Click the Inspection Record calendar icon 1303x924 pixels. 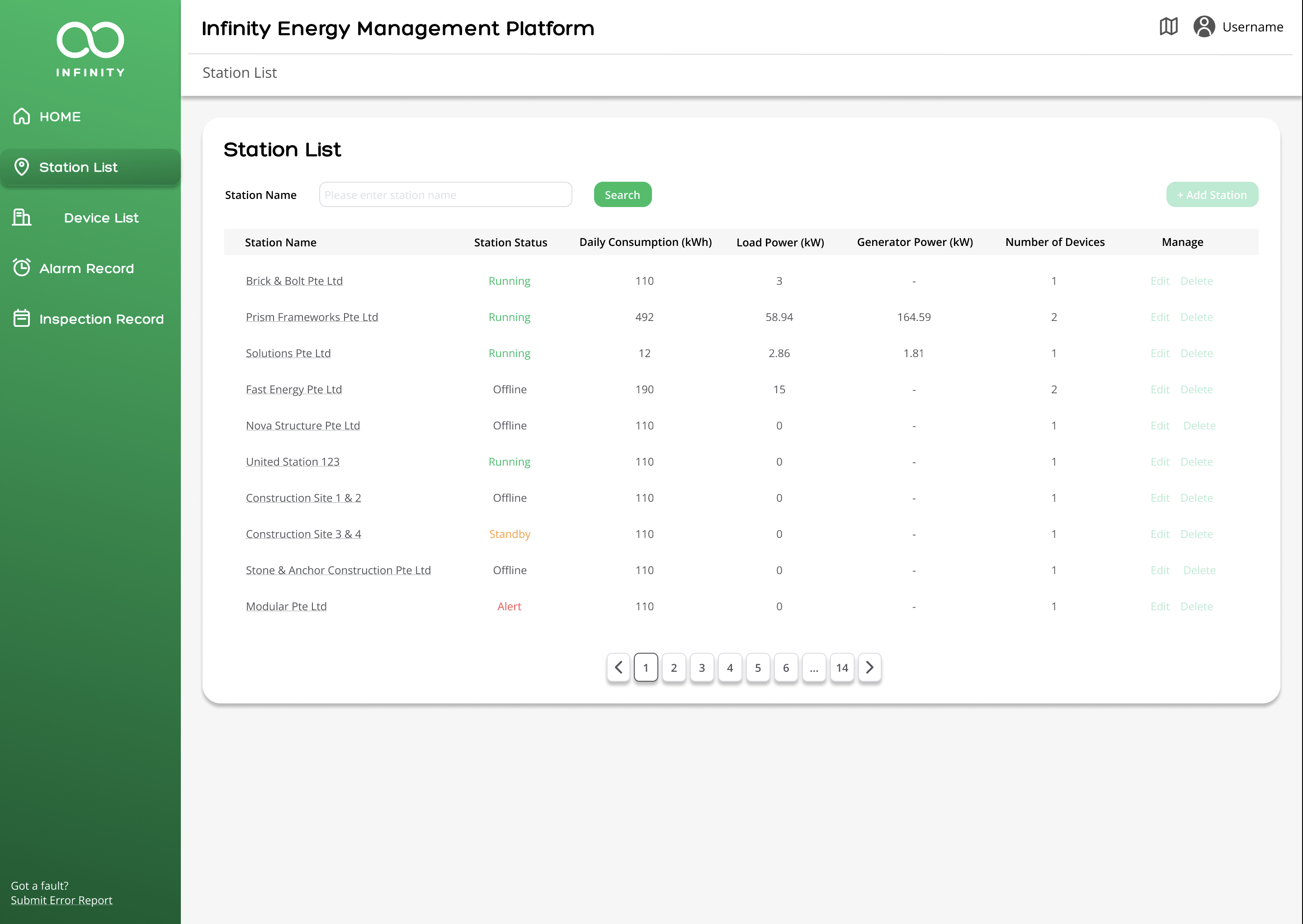click(x=22, y=318)
